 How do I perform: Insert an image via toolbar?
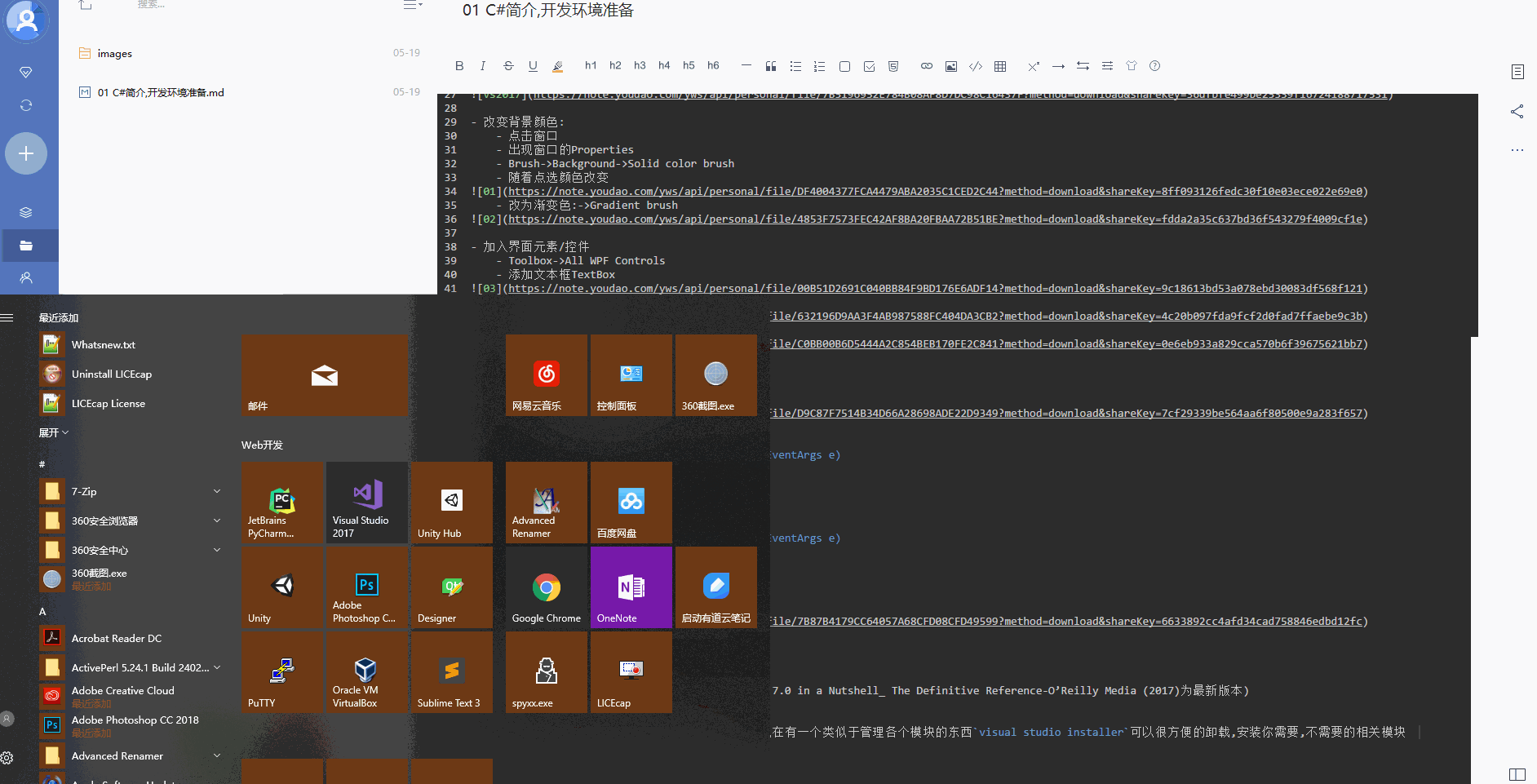[951, 66]
